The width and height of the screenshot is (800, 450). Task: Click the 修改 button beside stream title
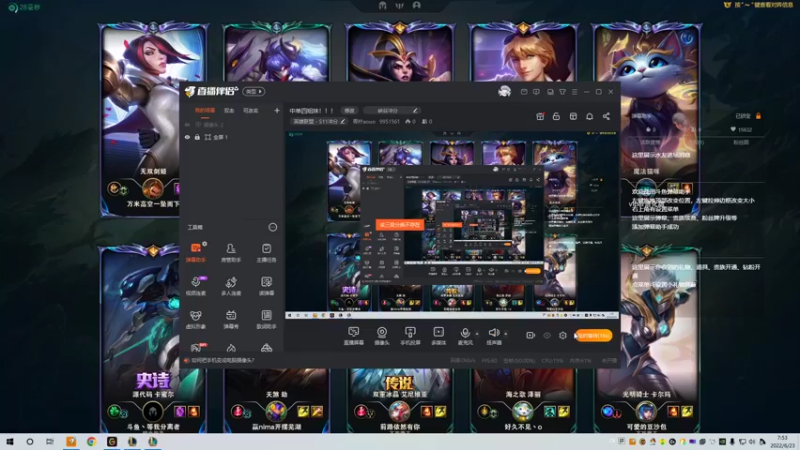[x=349, y=110]
